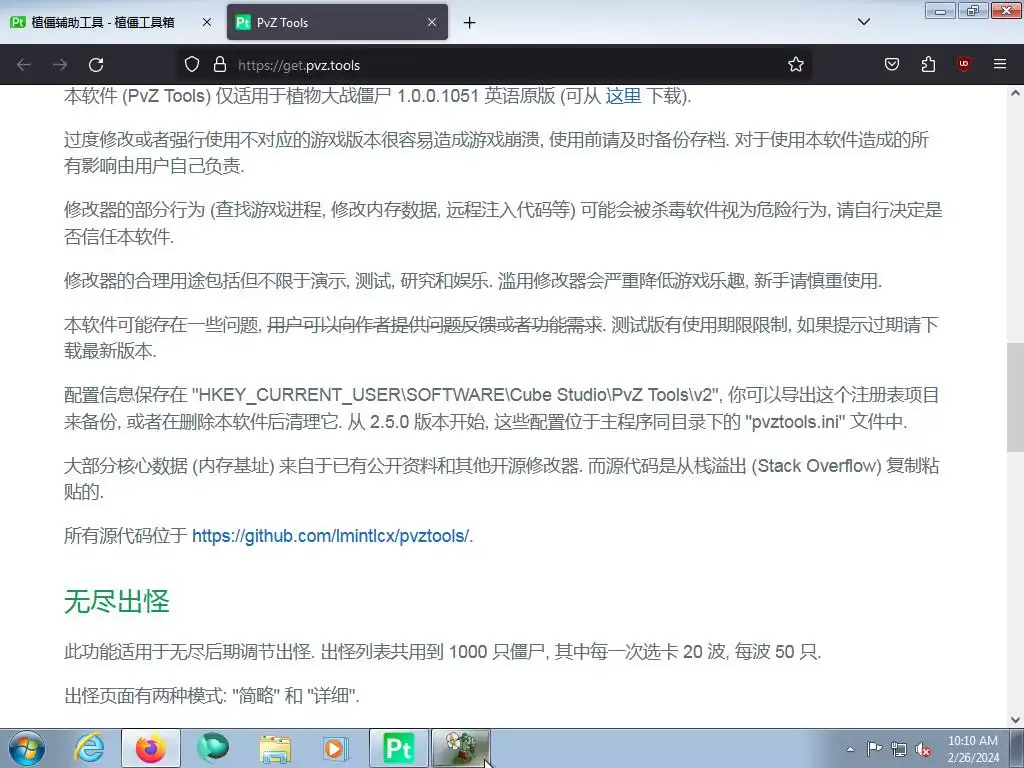Click the muted volume tray icon
Screen dimensions: 1024x768
coord(923,749)
